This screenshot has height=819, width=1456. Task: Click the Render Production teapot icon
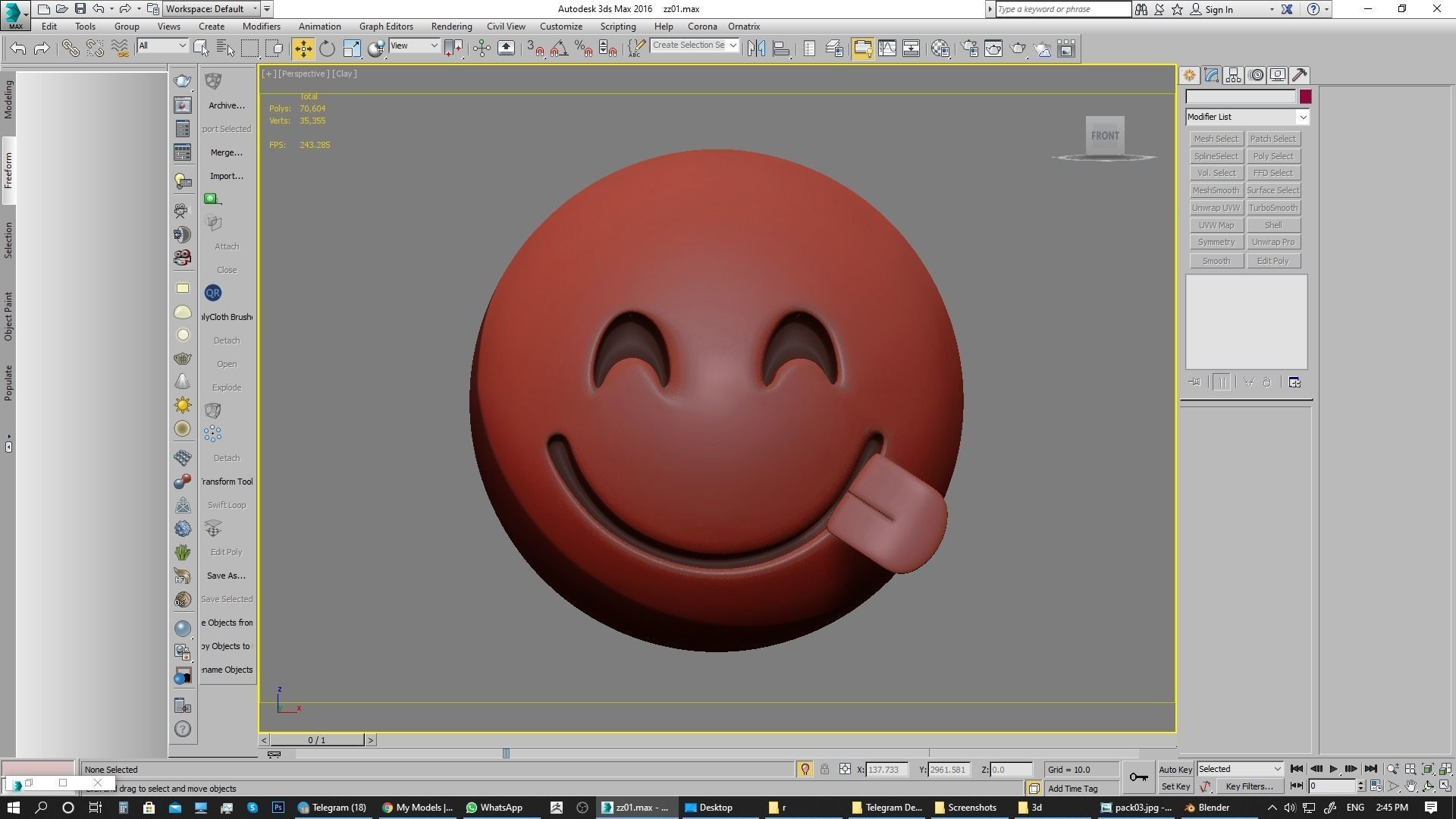click(x=1018, y=49)
